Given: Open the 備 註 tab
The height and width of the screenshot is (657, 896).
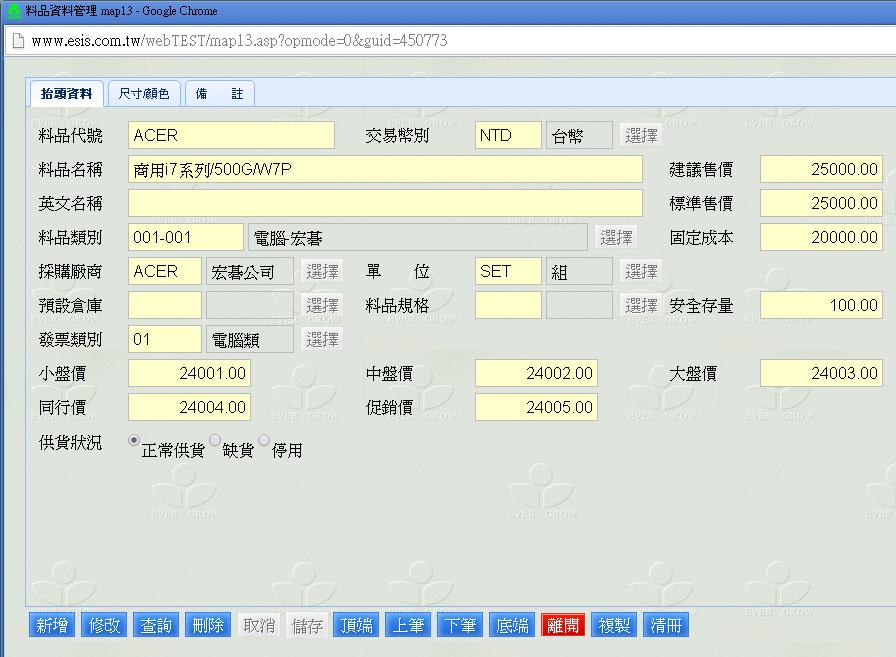Looking at the screenshot, I should (x=219, y=94).
